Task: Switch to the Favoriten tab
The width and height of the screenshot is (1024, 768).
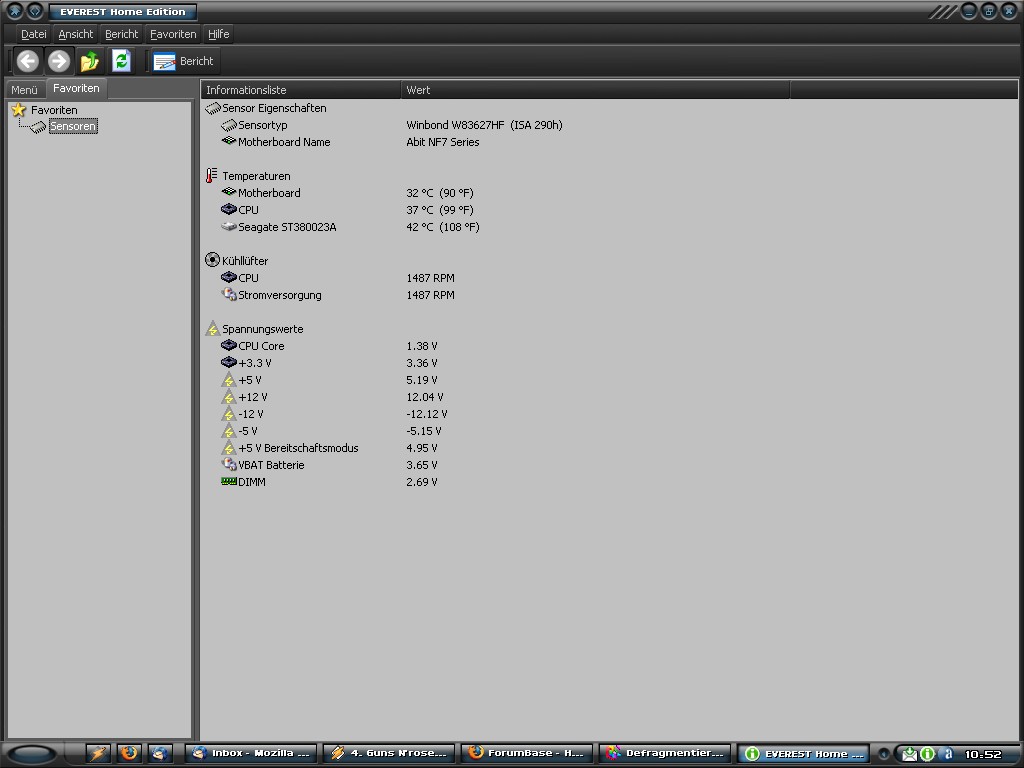Action: tap(76, 88)
